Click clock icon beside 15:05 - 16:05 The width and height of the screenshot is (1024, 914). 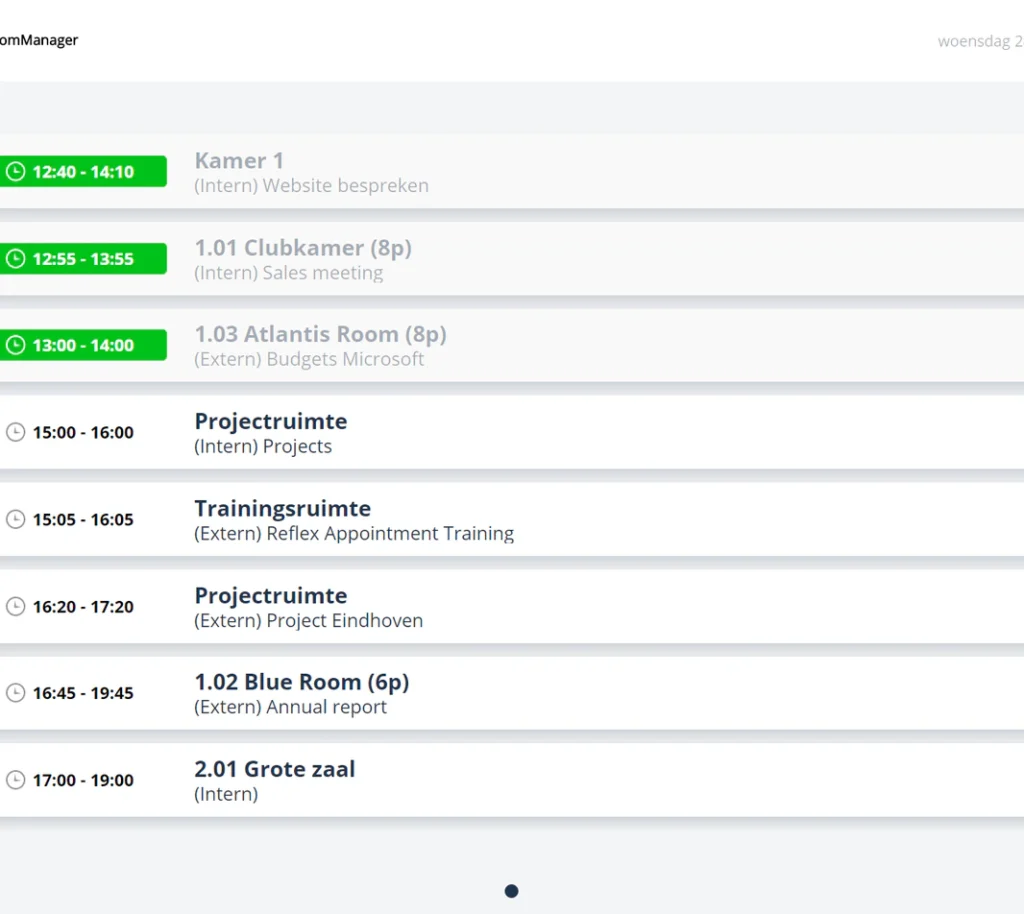[x=16, y=519]
